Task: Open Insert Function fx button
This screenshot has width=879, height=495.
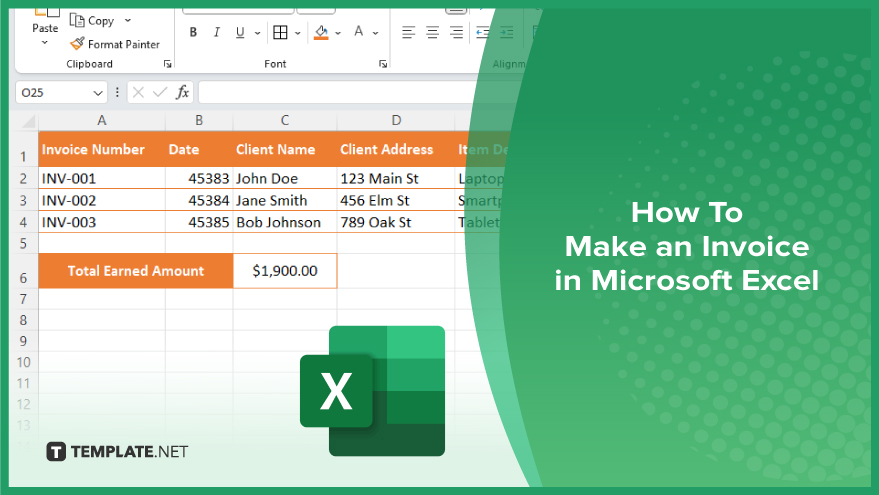Action: click(x=182, y=92)
